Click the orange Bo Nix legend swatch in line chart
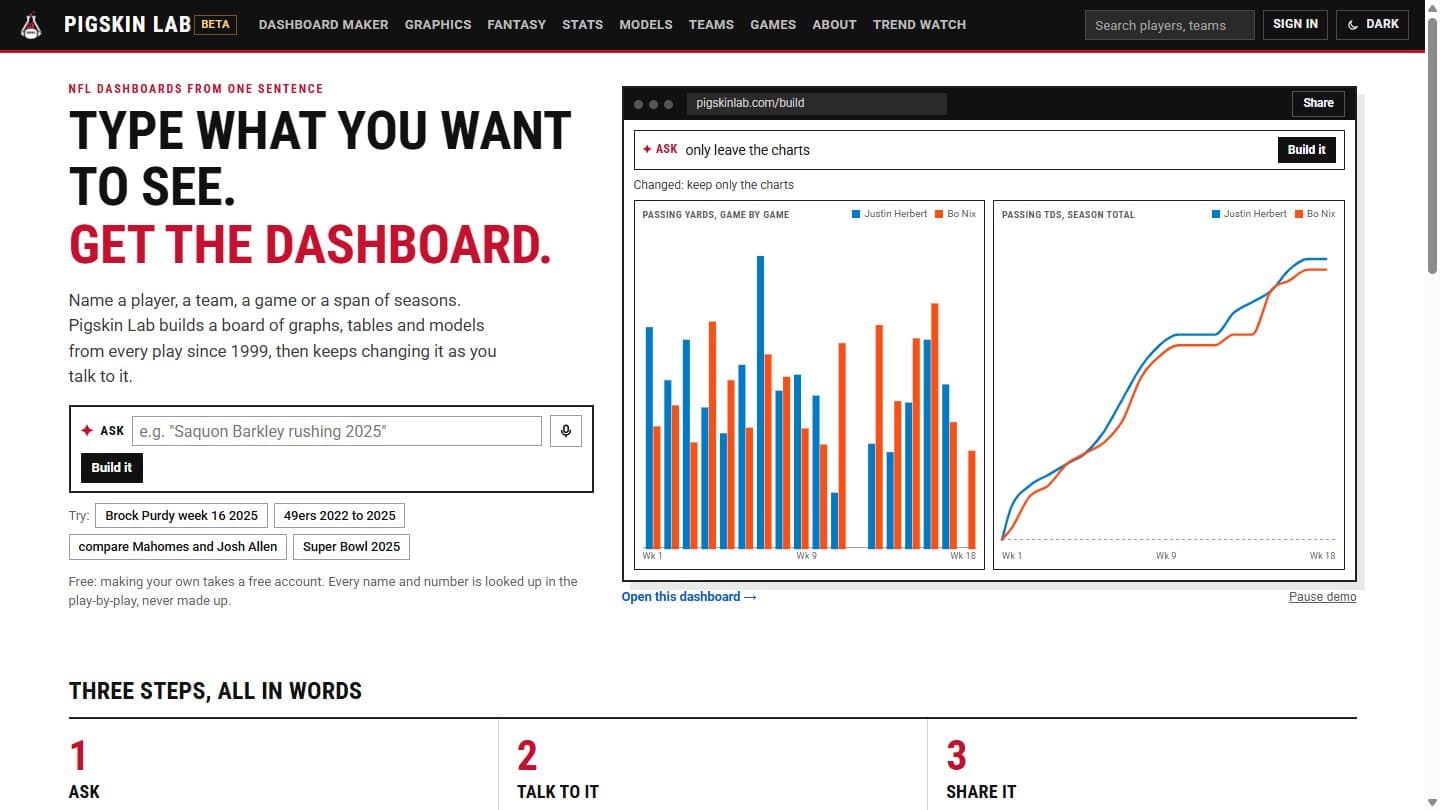The width and height of the screenshot is (1440, 810). point(1298,214)
